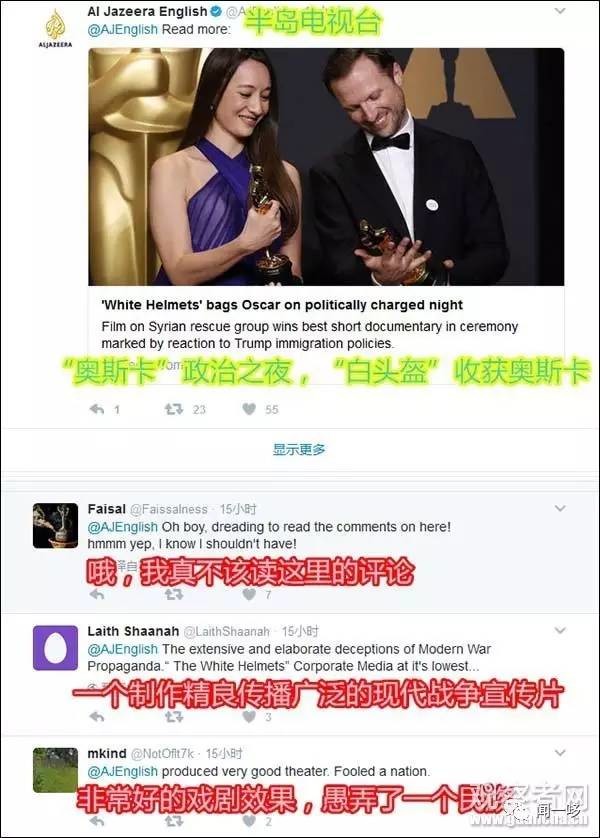Retweet Laith Shaanah's tweet
This screenshot has width=600, height=838.
click(x=174, y=717)
